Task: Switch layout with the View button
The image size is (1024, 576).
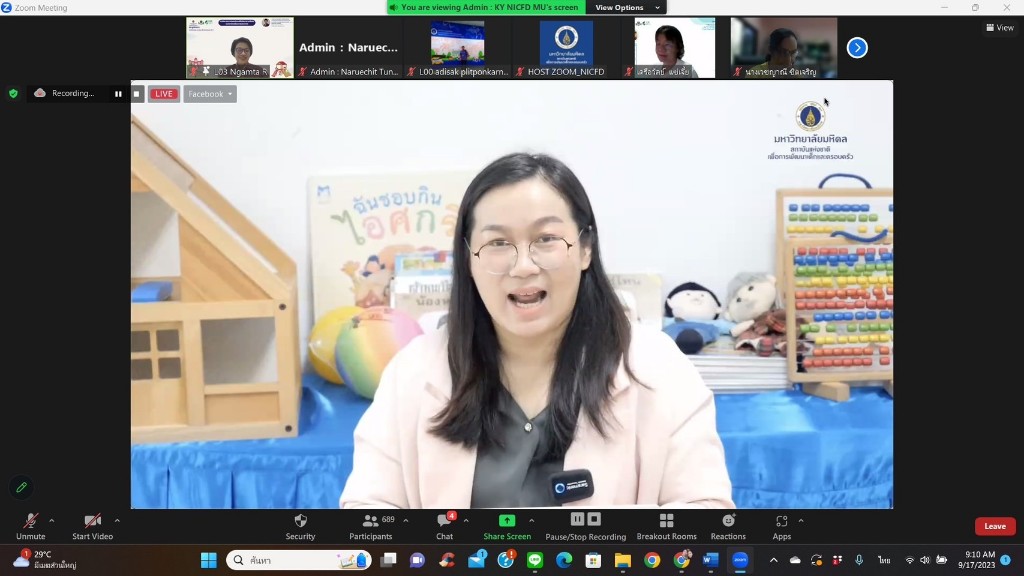Action: 1000,27
